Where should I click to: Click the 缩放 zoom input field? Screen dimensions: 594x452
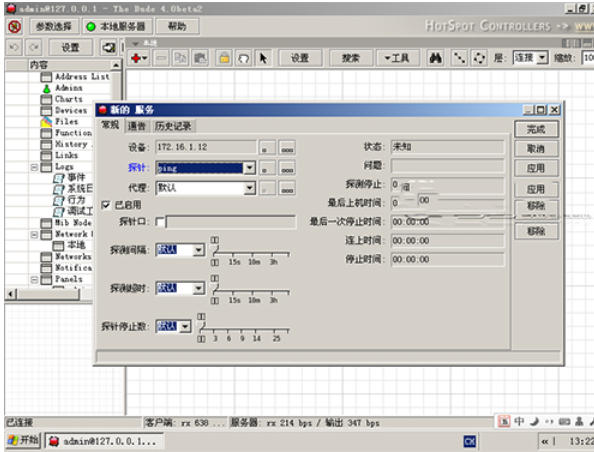[x=588, y=58]
